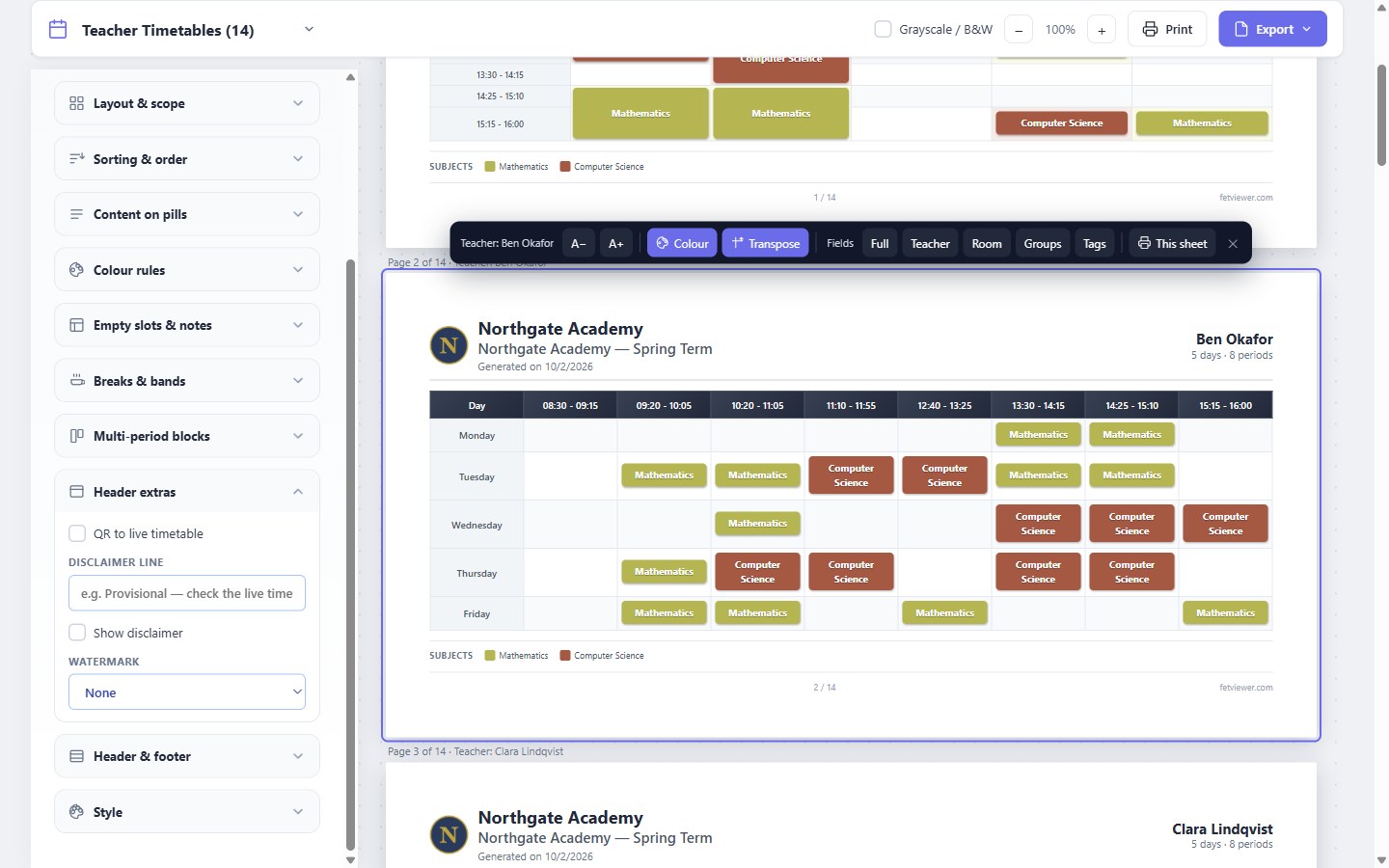
Task: Close the floating teacher toolbar
Action: pos(1233,243)
